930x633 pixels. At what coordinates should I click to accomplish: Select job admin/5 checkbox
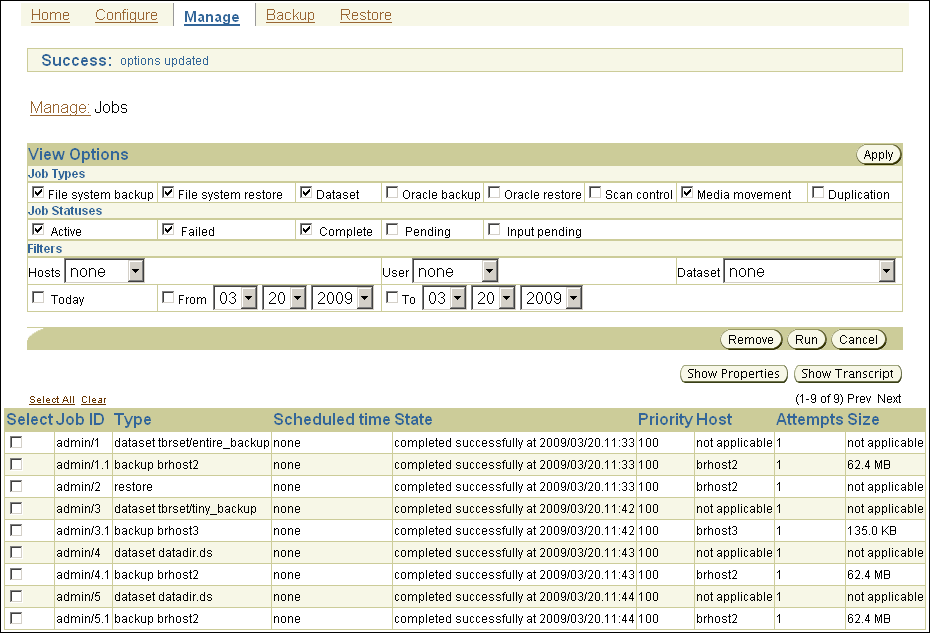tap(16, 596)
